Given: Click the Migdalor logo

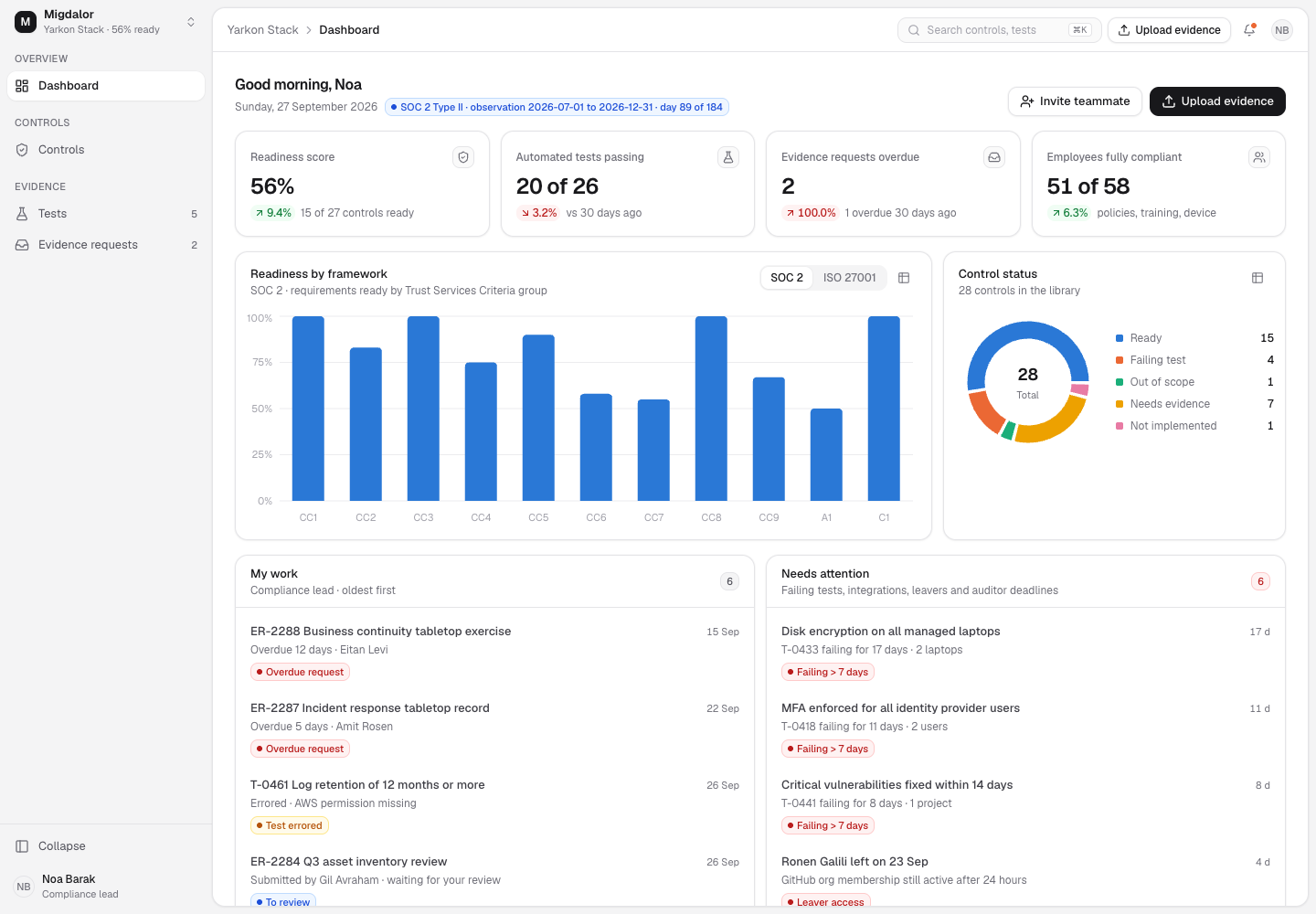Looking at the screenshot, I should pos(26,22).
